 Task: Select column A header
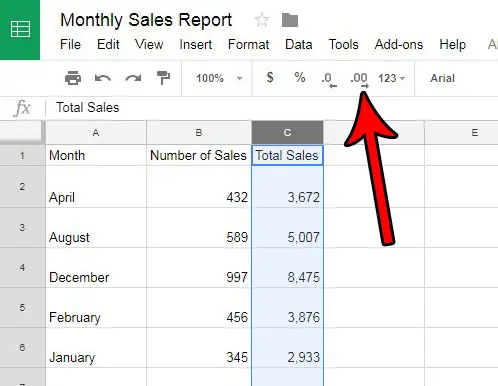(96, 133)
